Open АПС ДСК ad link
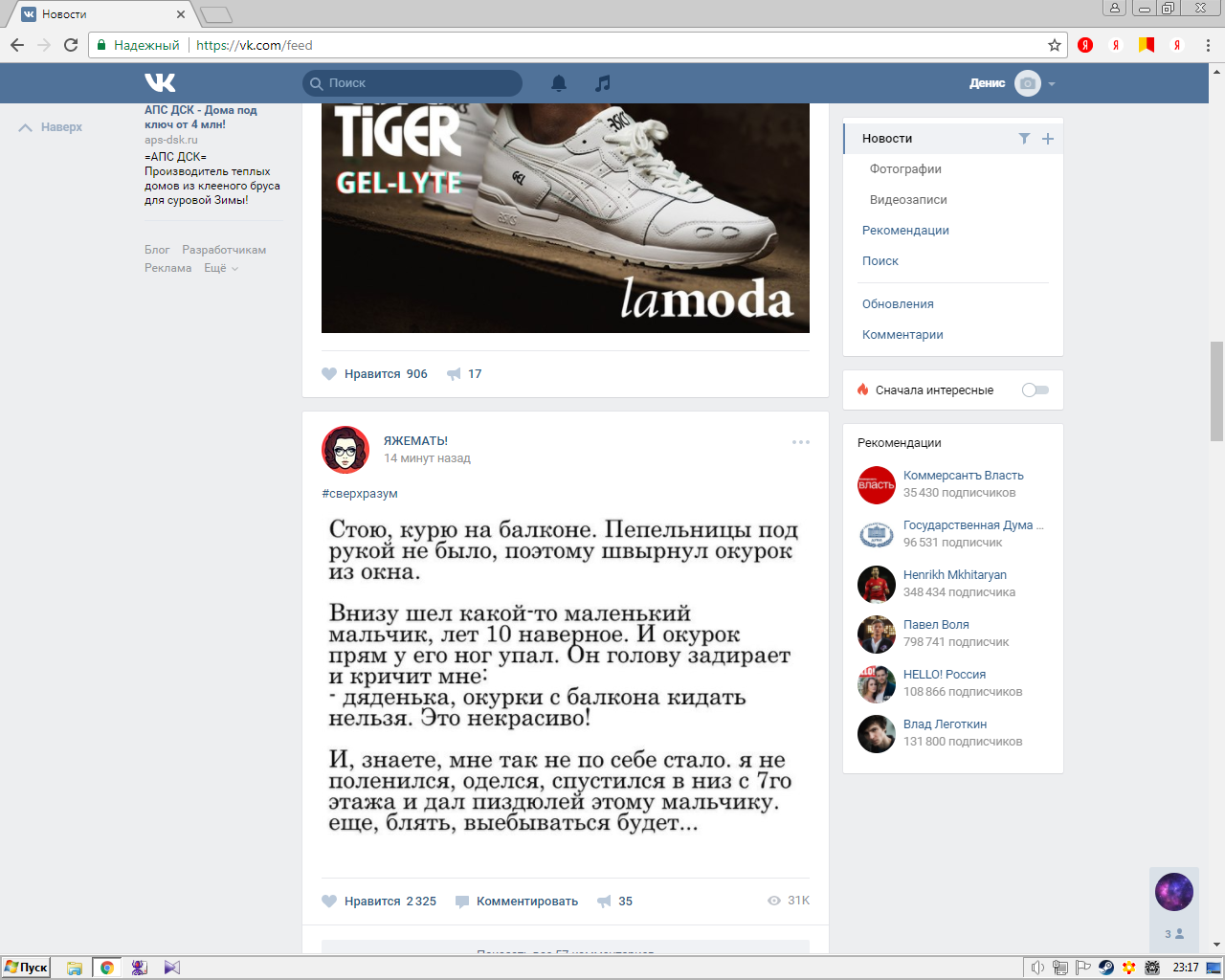 click(x=201, y=117)
